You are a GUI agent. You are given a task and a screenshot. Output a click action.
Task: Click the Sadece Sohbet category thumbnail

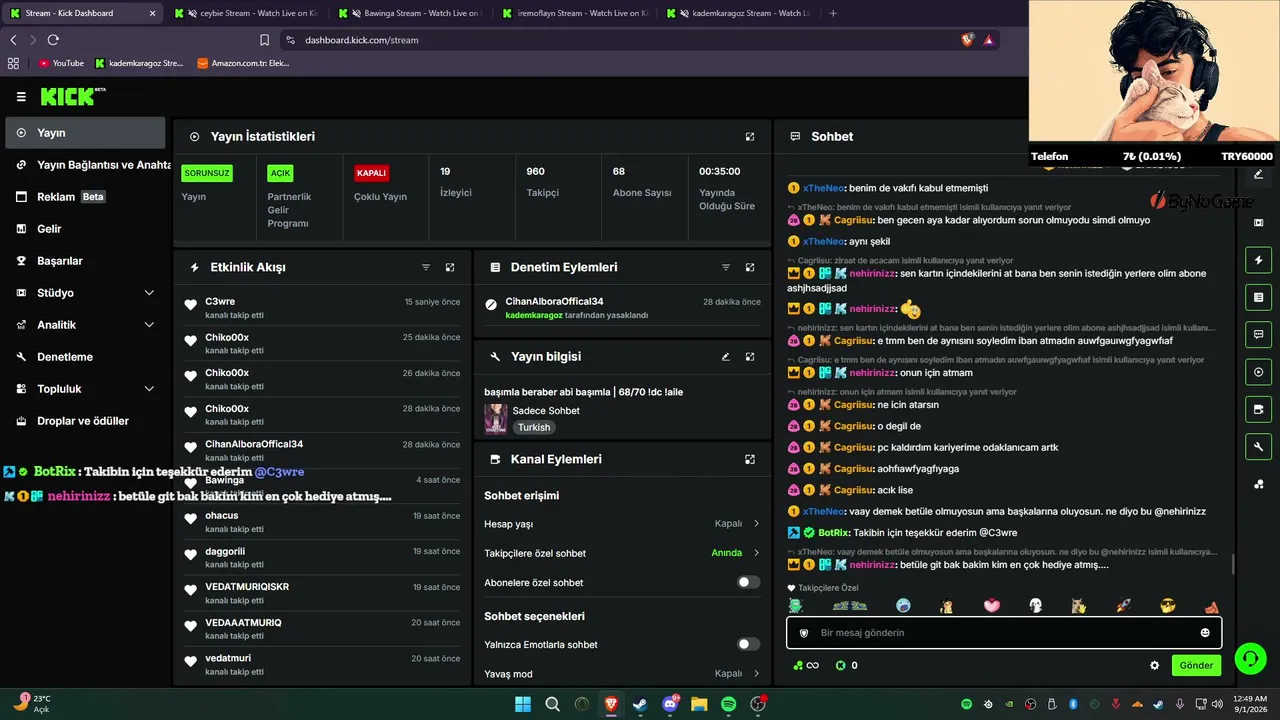(x=495, y=419)
